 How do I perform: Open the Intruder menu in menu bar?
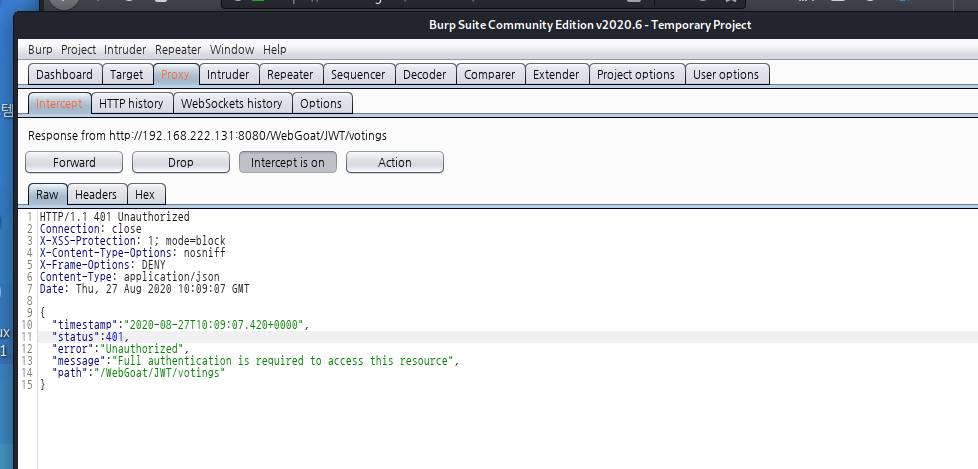[125, 49]
